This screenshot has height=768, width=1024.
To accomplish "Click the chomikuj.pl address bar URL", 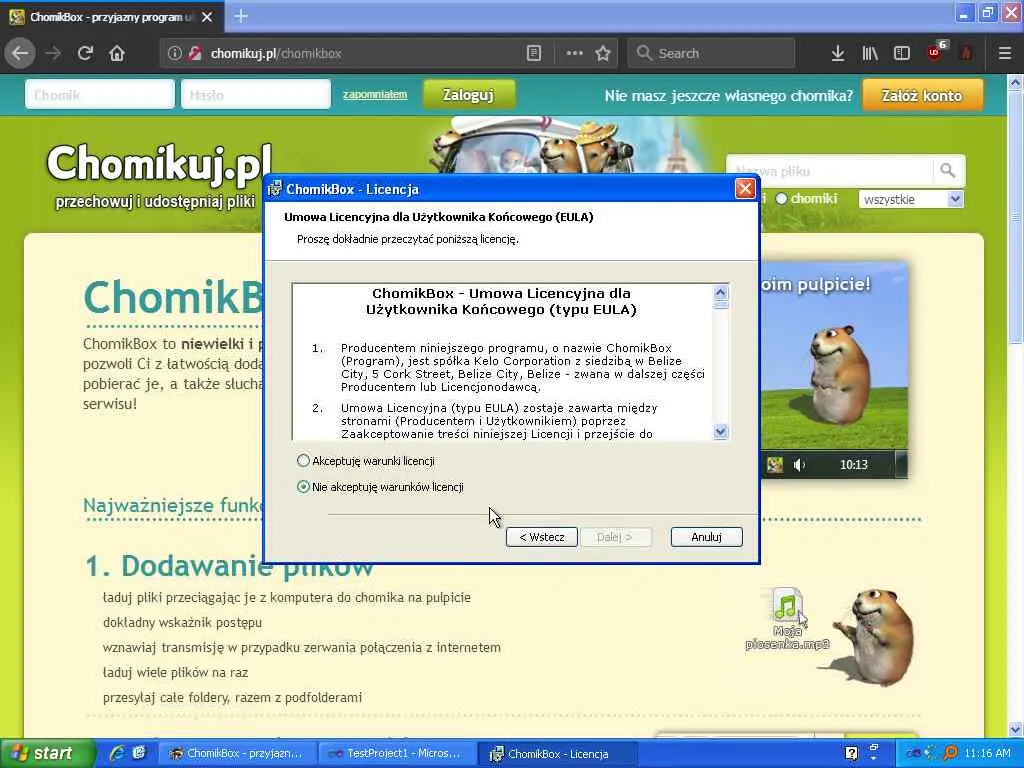I will coord(276,54).
